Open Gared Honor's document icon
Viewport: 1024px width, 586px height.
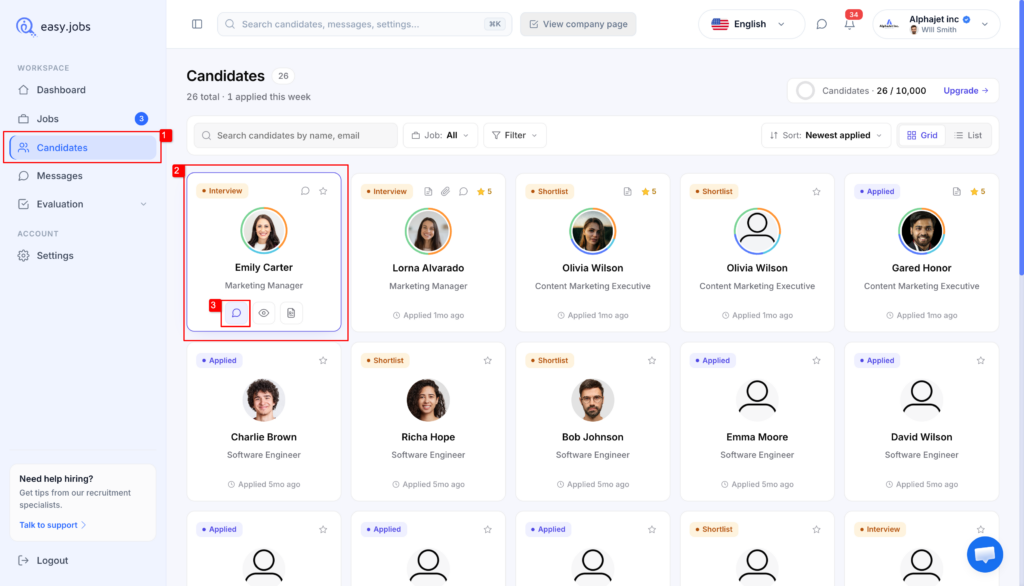pos(957,191)
